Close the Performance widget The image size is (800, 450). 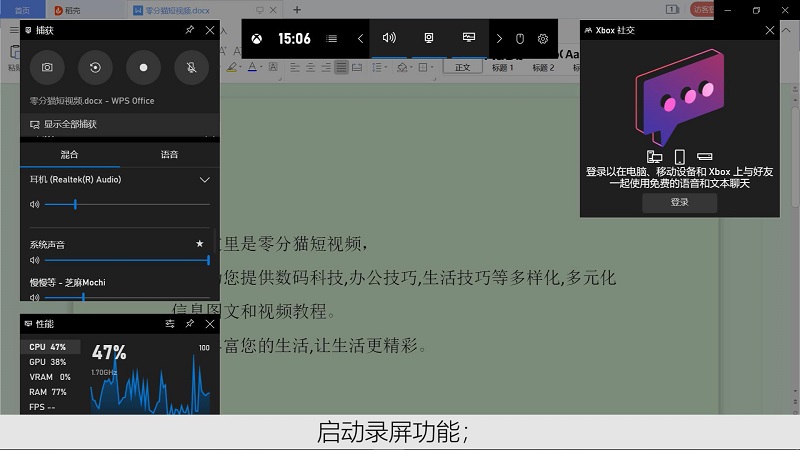point(210,324)
